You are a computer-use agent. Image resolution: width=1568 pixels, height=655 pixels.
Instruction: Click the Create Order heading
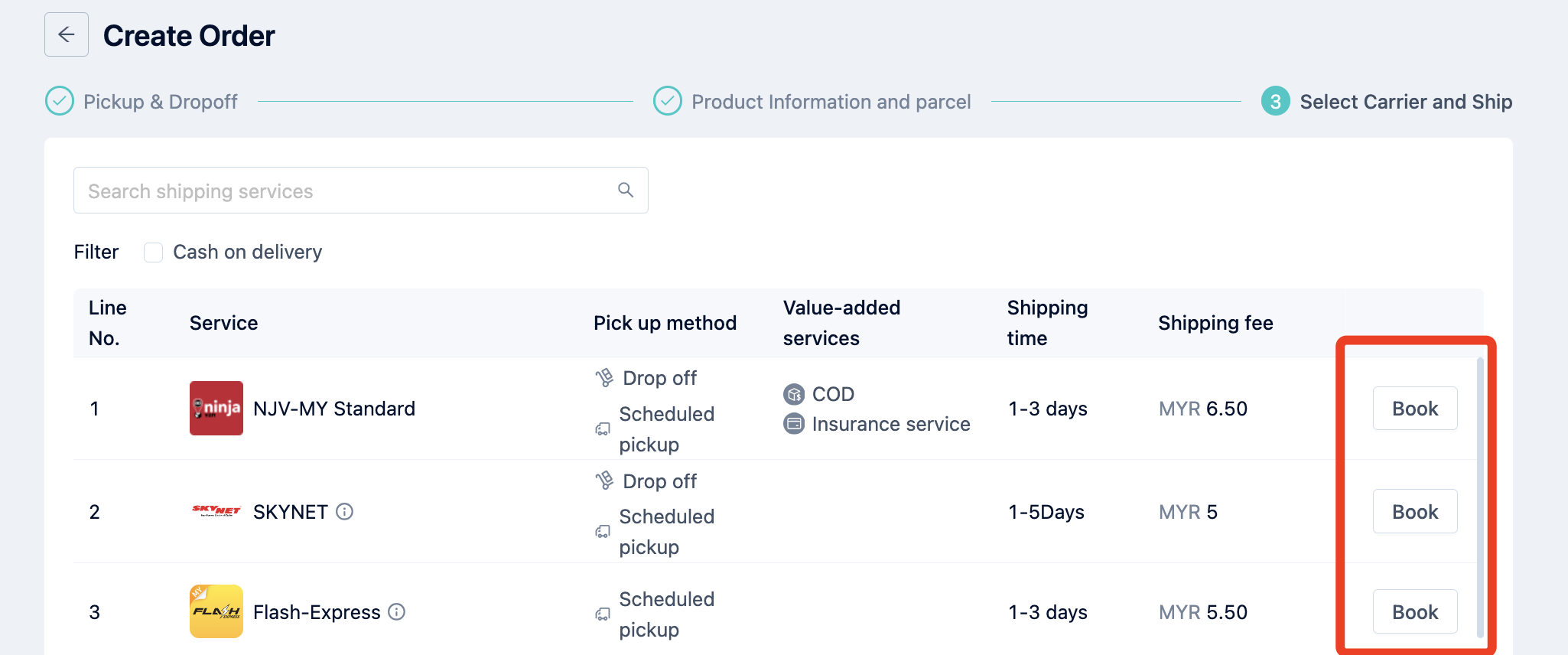189,36
